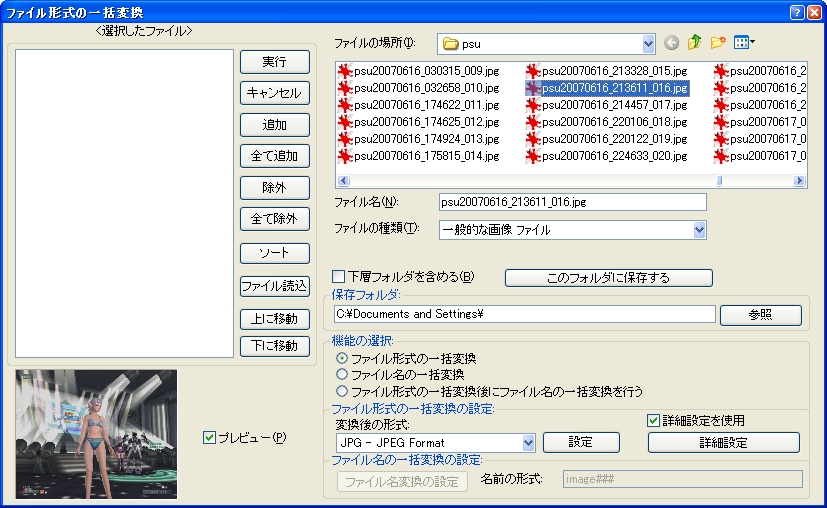
Task: Select the ファイル名の一括変換 radio option
Action: 343,374
